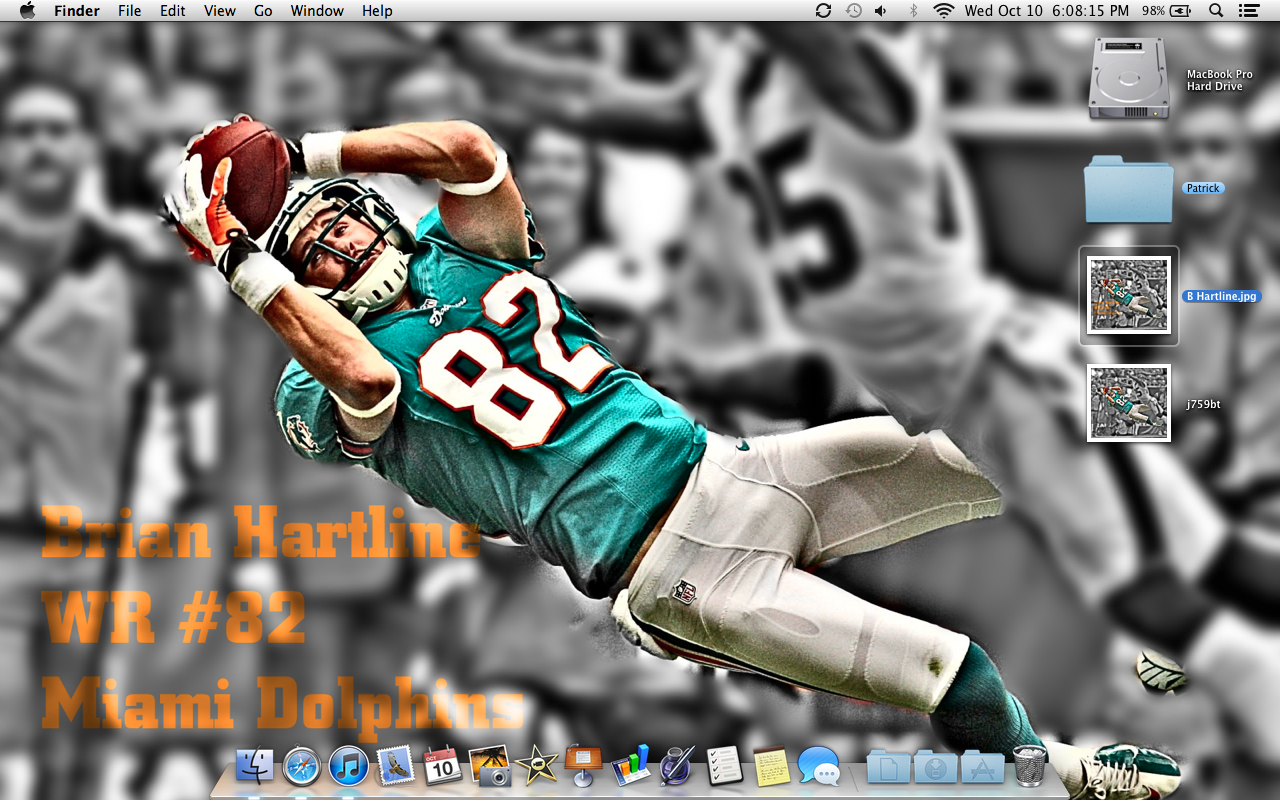Screen dimensions: 1280x800
Task: Launch Safari from the Dock
Action: [302, 766]
